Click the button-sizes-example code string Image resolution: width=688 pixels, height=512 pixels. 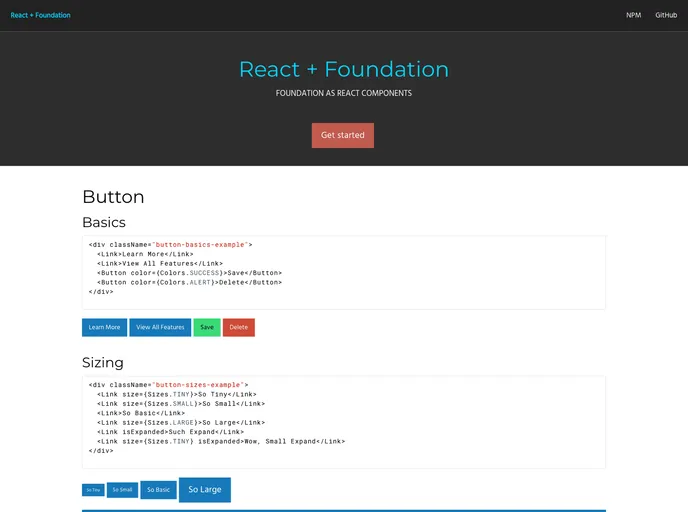point(198,385)
